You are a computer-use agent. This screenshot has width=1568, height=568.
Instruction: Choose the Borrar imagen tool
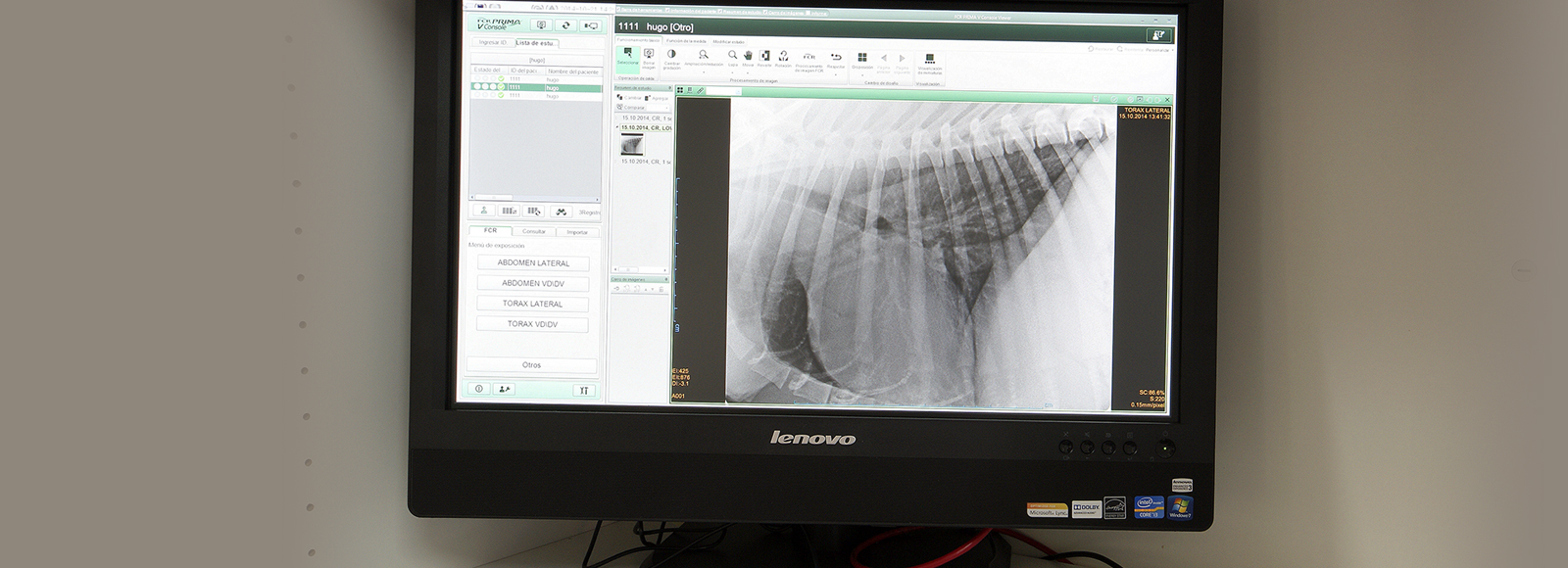(x=649, y=58)
